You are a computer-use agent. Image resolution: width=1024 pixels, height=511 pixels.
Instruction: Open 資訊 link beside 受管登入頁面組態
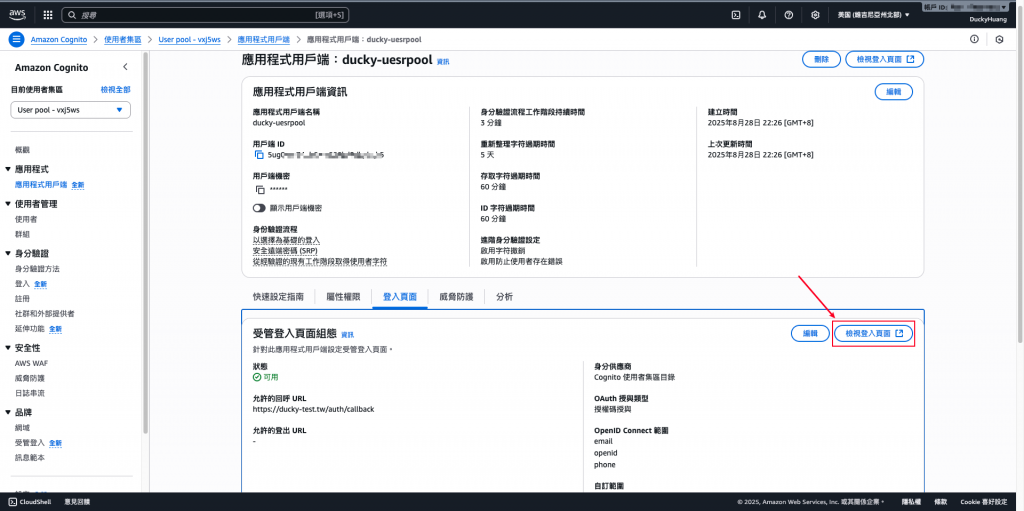(x=347, y=335)
